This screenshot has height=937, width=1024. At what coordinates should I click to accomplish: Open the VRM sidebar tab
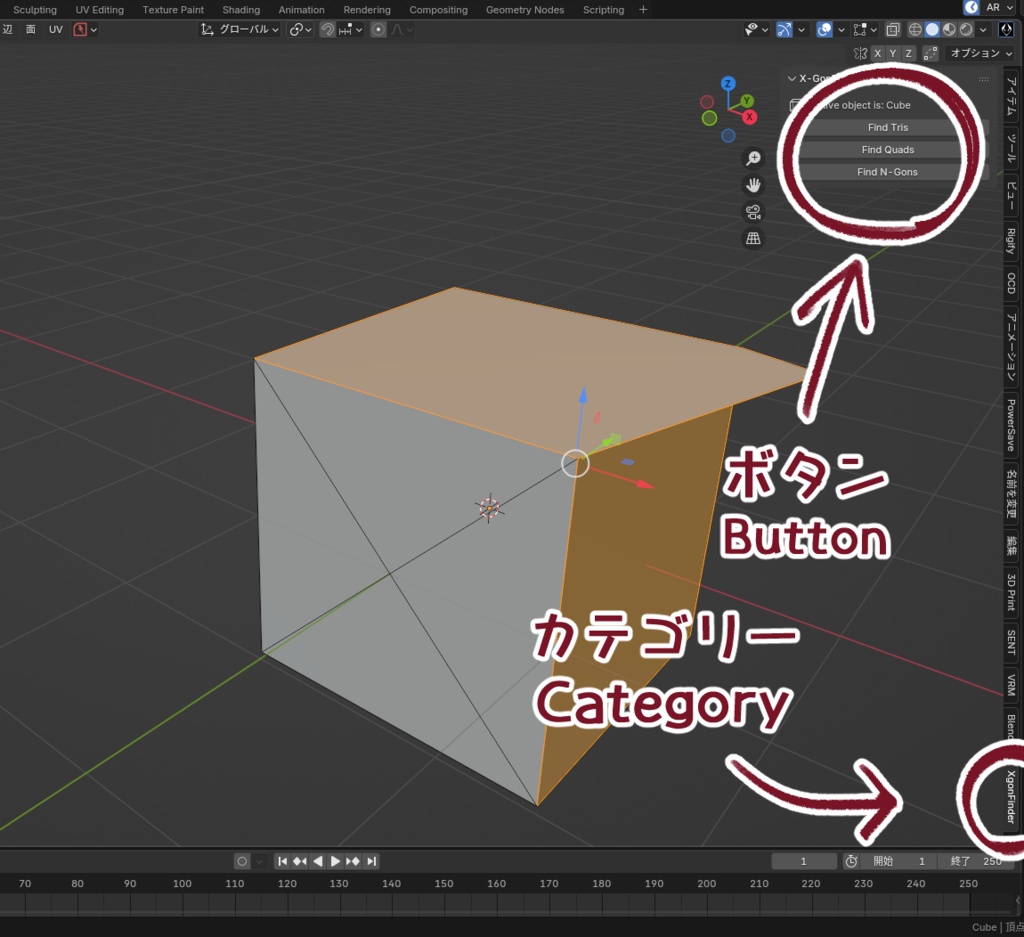pyautogui.click(x=1011, y=685)
